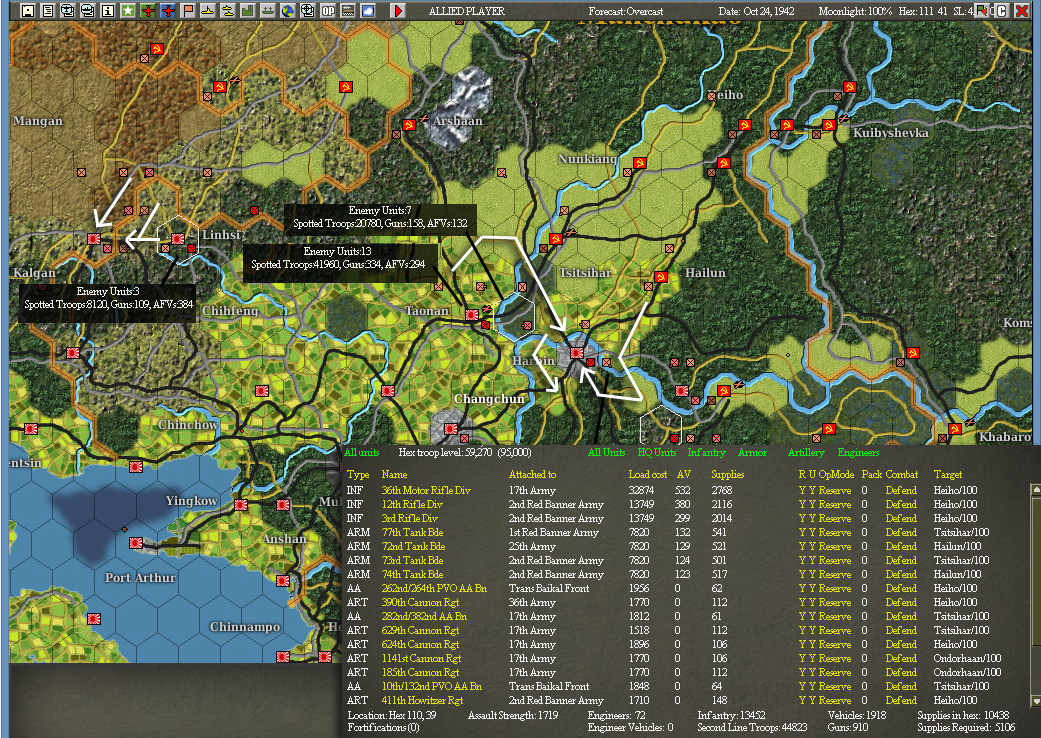The image size is (1041, 738).
Task: Sort list by AV column header
Action: point(684,475)
